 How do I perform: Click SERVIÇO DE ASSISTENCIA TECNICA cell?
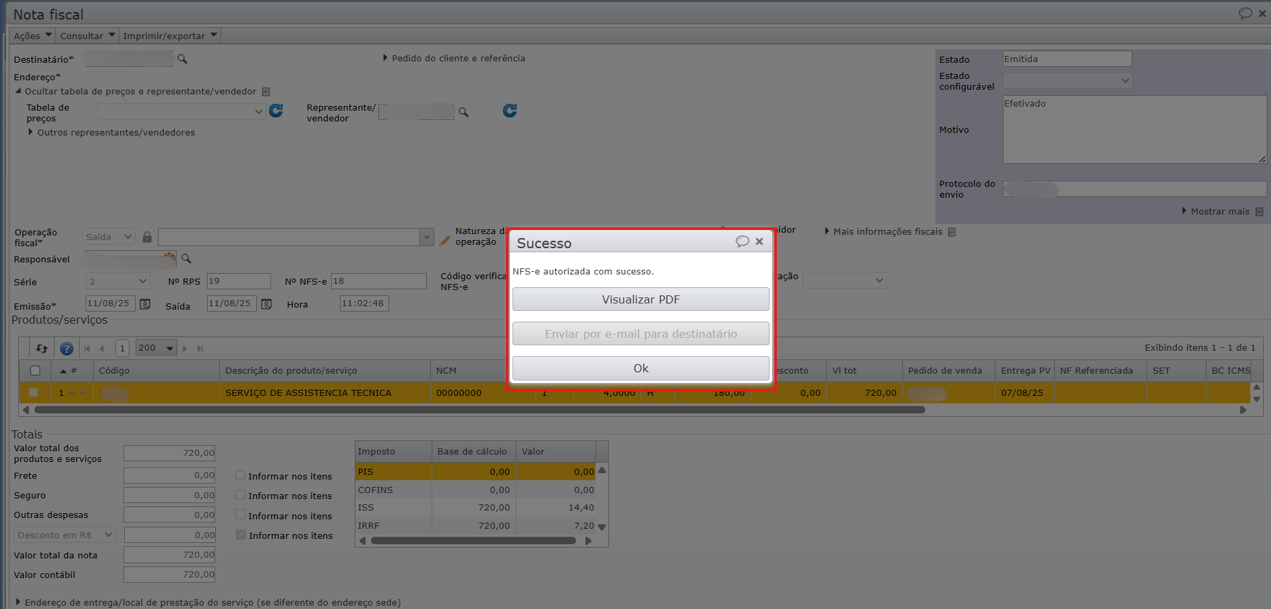pos(325,393)
